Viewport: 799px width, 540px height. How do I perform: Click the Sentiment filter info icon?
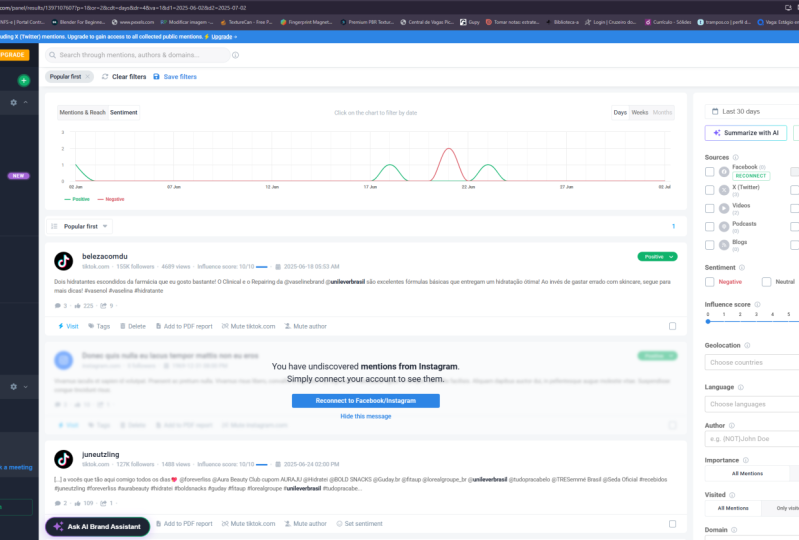coord(742,267)
